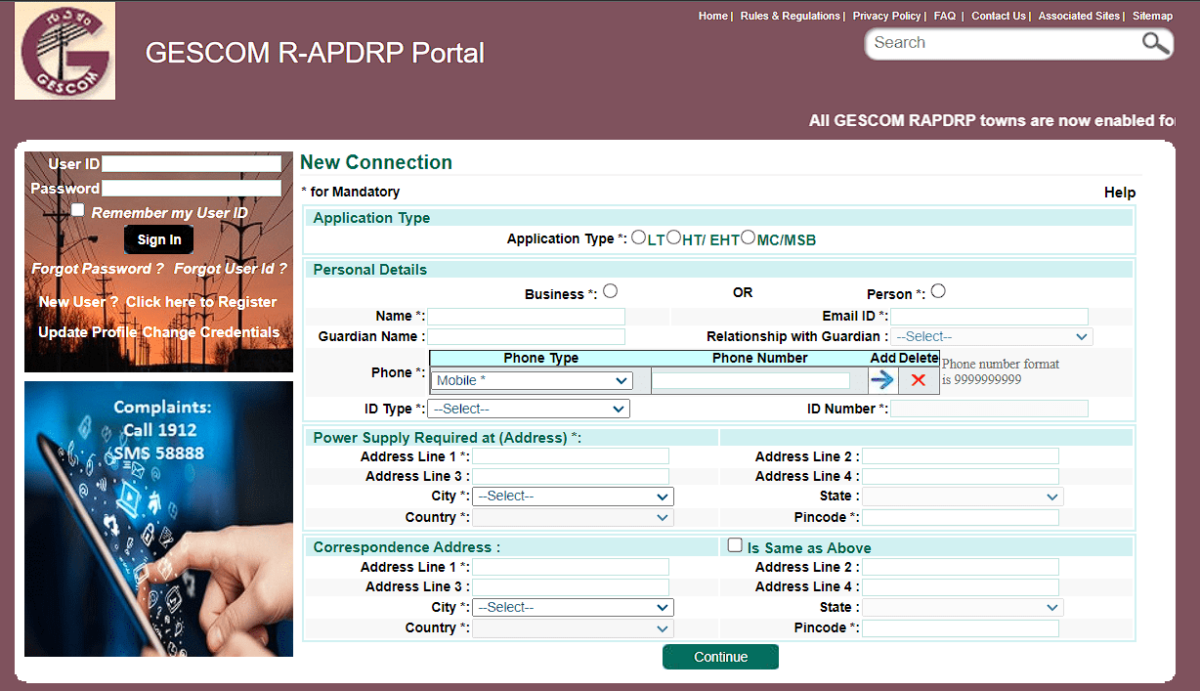This screenshot has width=1200, height=691.
Task: Click the ID Number field
Action: click(x=990, y=409)
